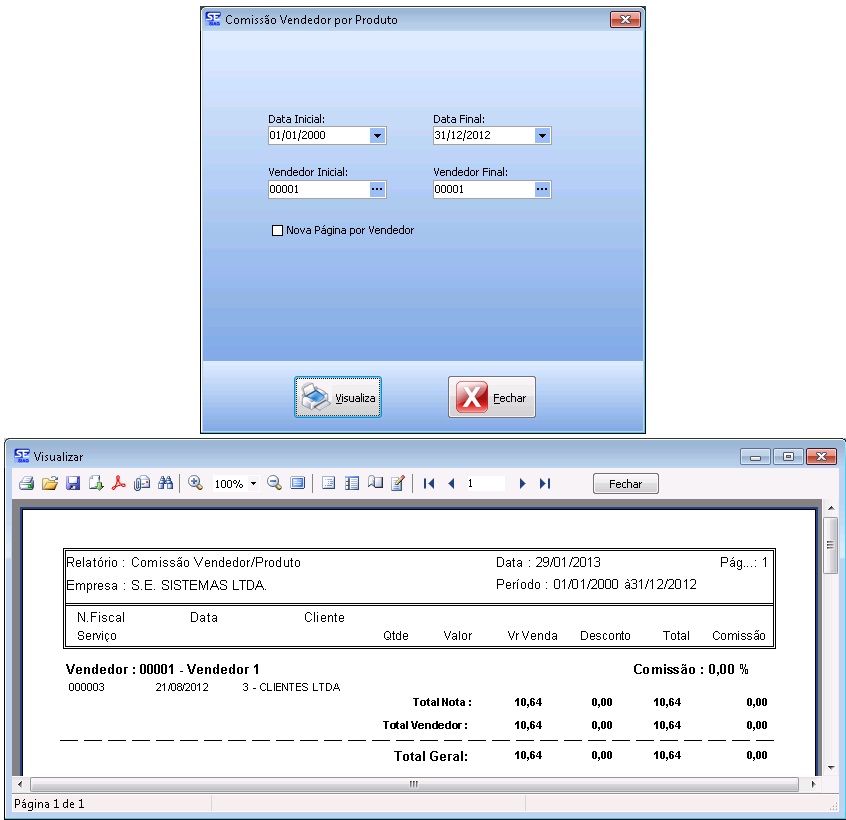Export report to PDF
This screenshot has width=846, height=820.
click(x=118, y=484)
